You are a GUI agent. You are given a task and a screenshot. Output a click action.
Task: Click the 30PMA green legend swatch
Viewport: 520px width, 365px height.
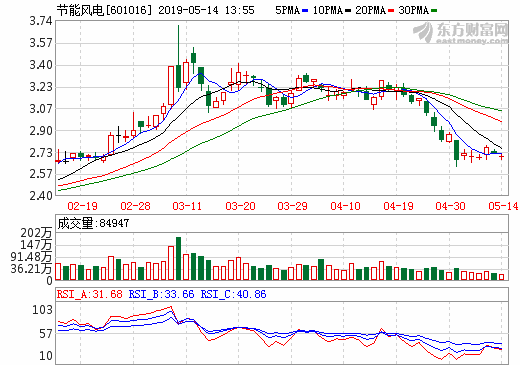pyautogui.click(x=434, y=11)
